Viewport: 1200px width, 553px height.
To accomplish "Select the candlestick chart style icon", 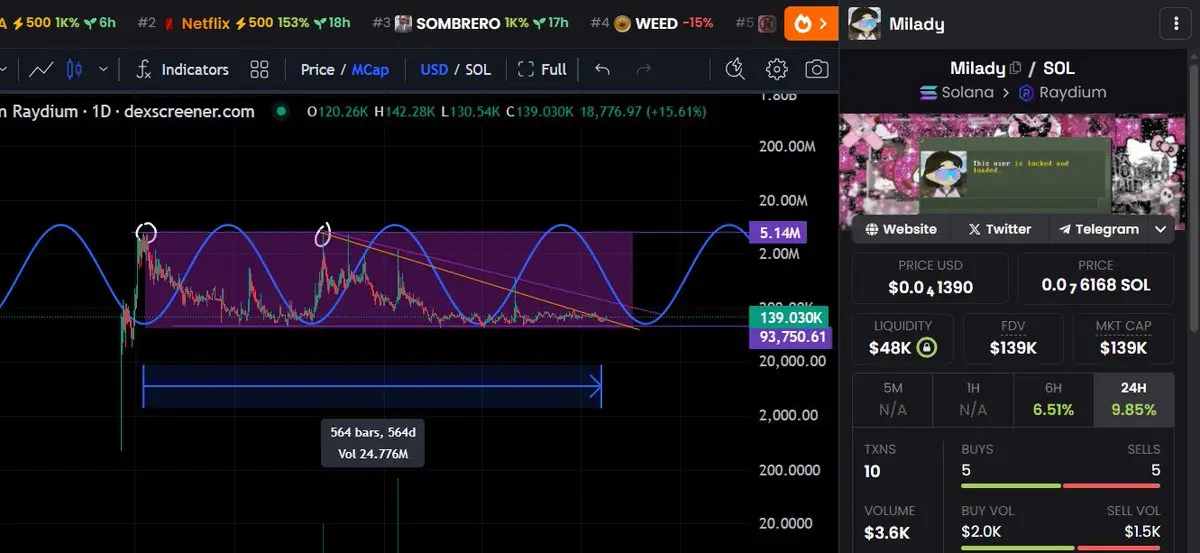I will click(74, 69).
